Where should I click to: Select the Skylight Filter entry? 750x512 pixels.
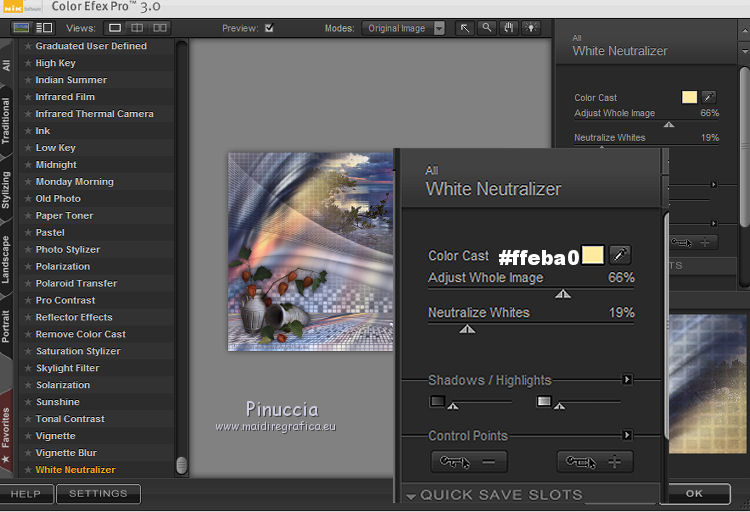67,368
